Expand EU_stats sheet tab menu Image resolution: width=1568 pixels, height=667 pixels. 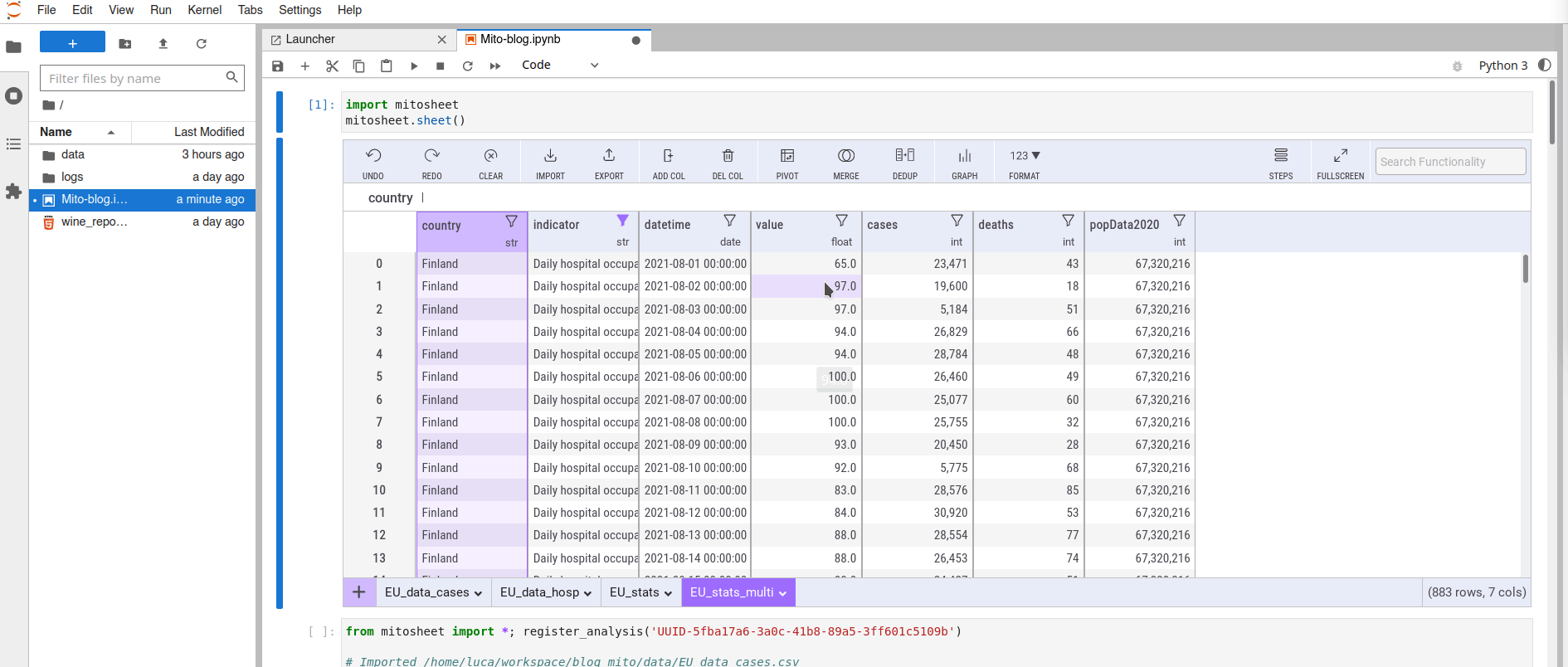point(668,593)
